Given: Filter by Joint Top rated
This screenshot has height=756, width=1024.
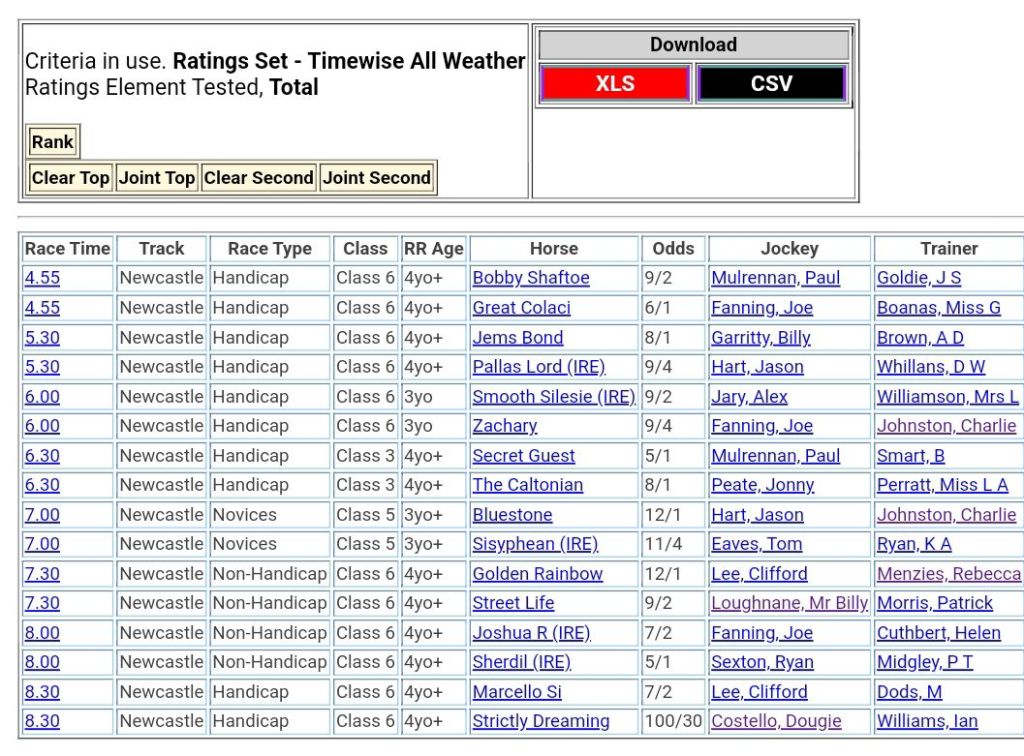Looking at the screenshot, I should click(x=157, y=178).
